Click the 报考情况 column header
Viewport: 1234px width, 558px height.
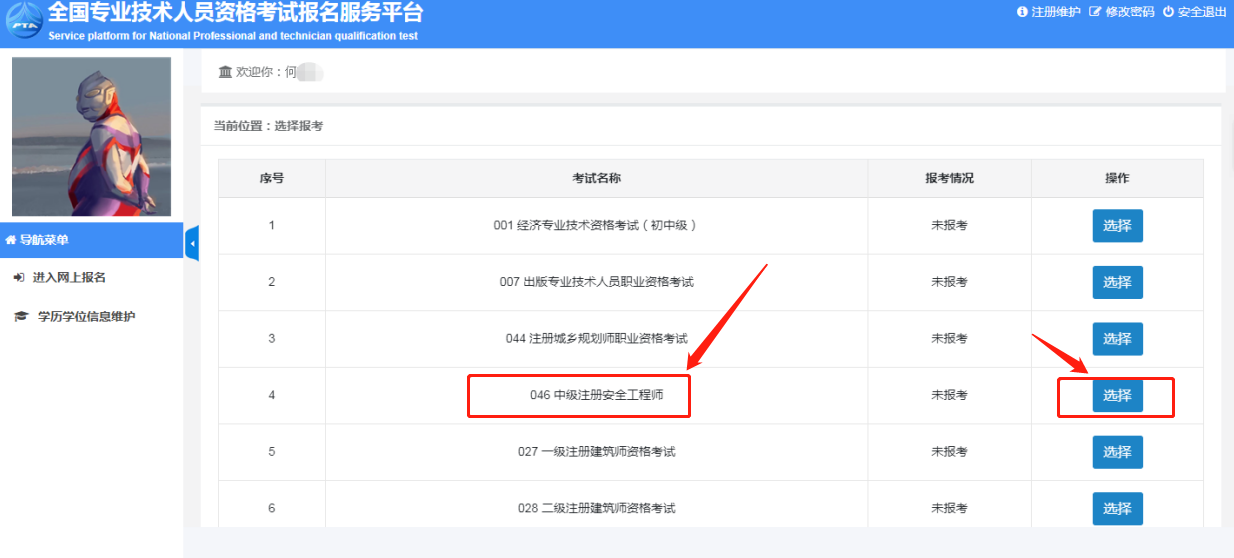pyautogui.click(x=949, y=178)
